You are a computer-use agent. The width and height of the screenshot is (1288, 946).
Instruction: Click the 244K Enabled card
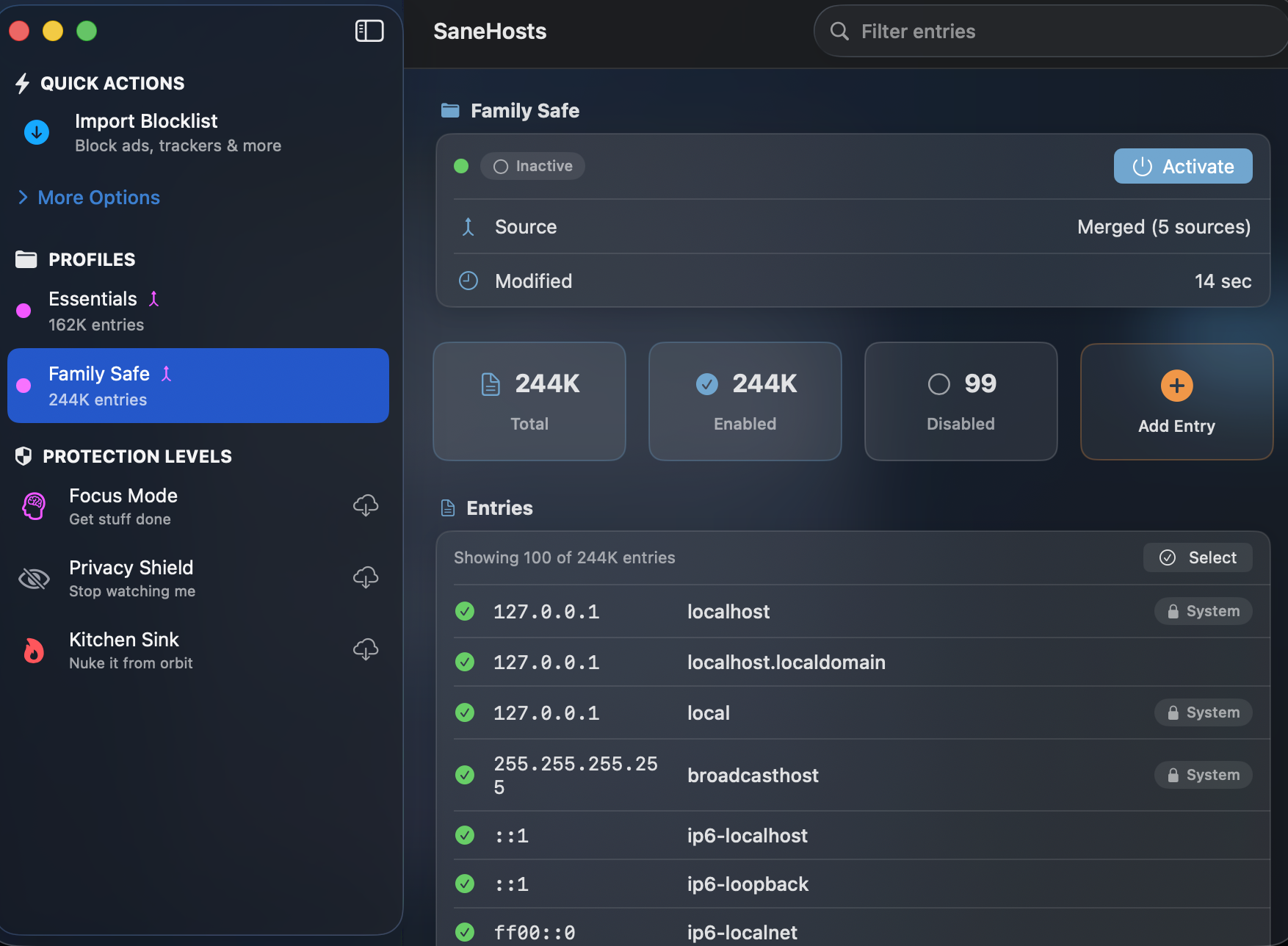(x=745, y=402)
